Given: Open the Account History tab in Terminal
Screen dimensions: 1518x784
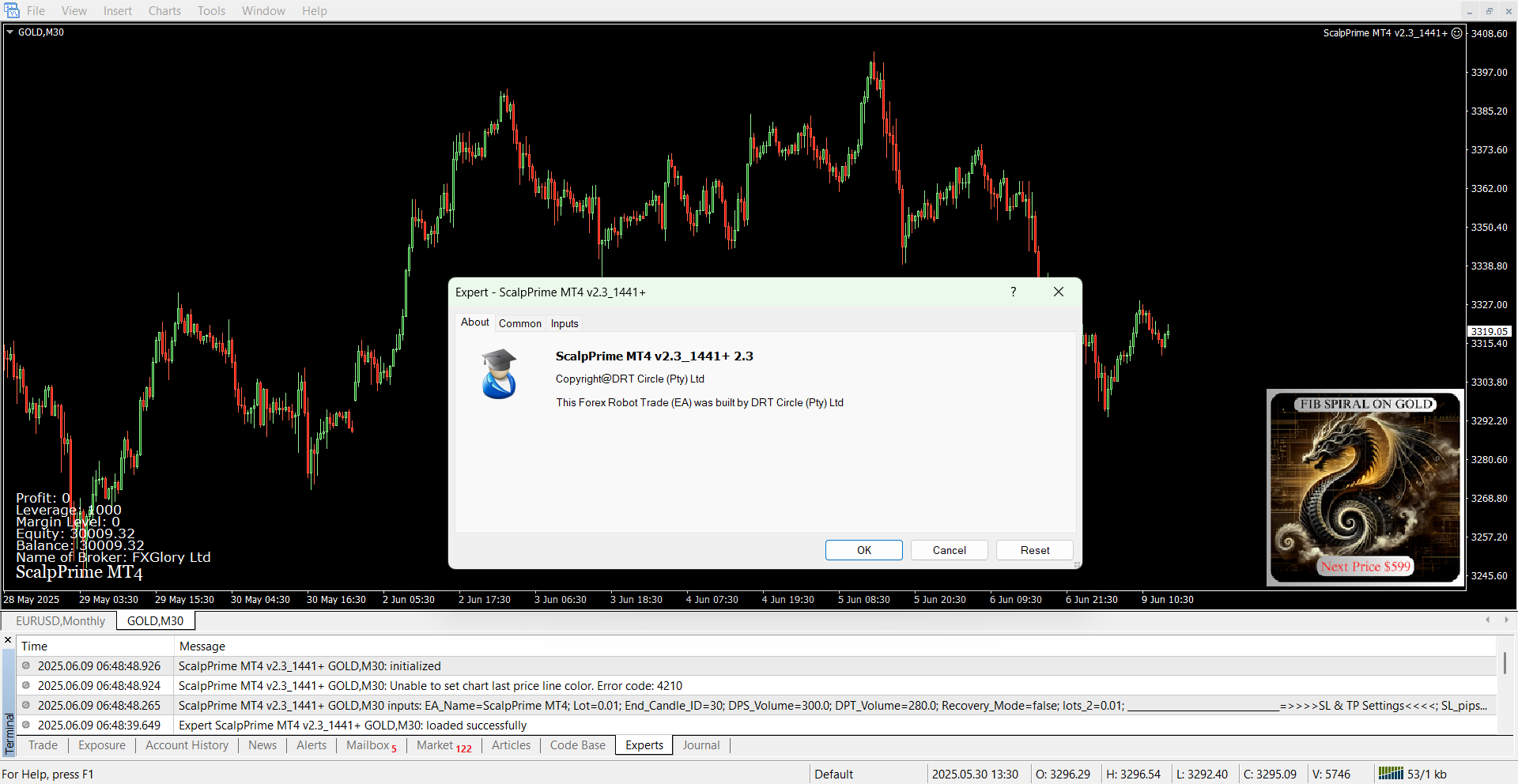Looking at the screenshot, I should [x=187, y=745].
